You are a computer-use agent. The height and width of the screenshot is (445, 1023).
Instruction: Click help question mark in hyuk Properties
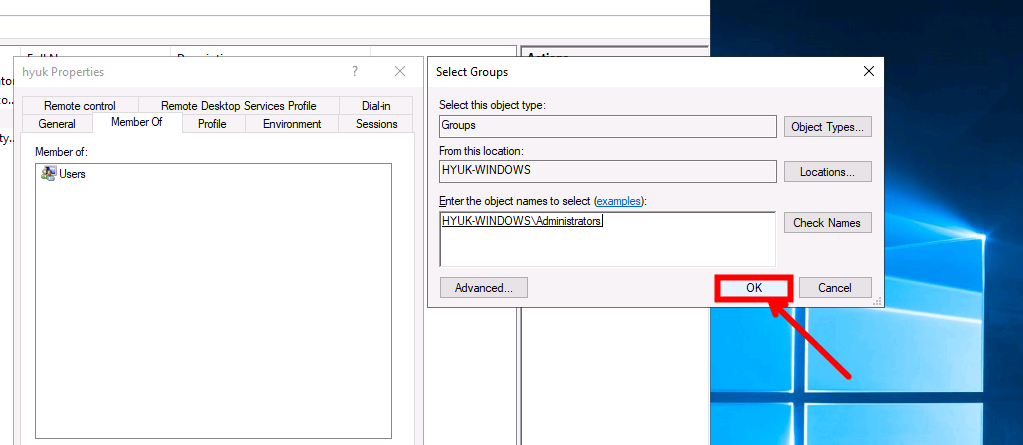coord(354,71)
